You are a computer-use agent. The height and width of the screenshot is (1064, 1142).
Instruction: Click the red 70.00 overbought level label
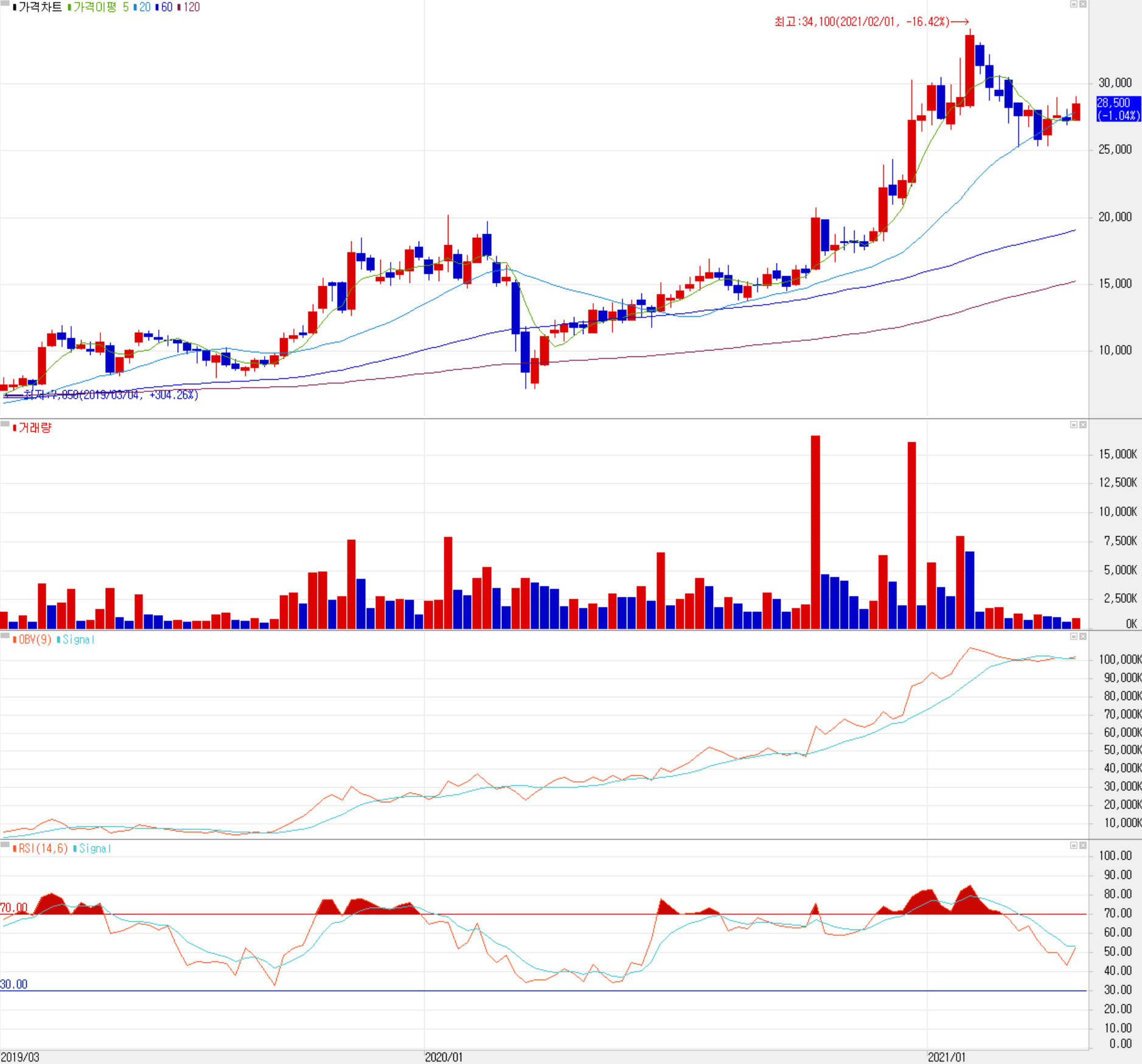14,908
